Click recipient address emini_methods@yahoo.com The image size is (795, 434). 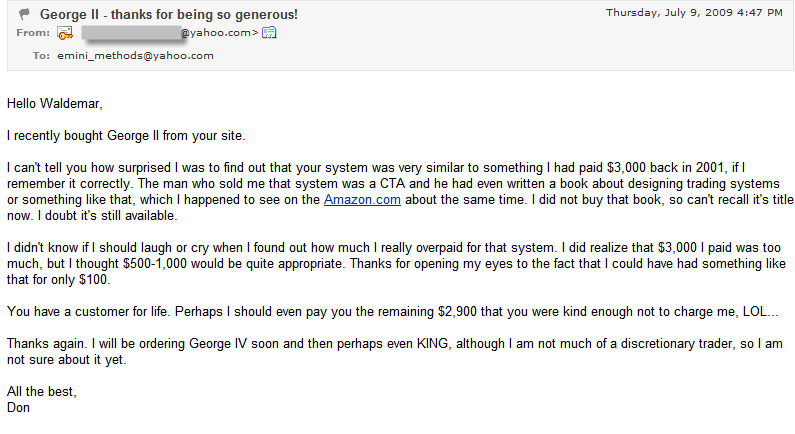135,56
